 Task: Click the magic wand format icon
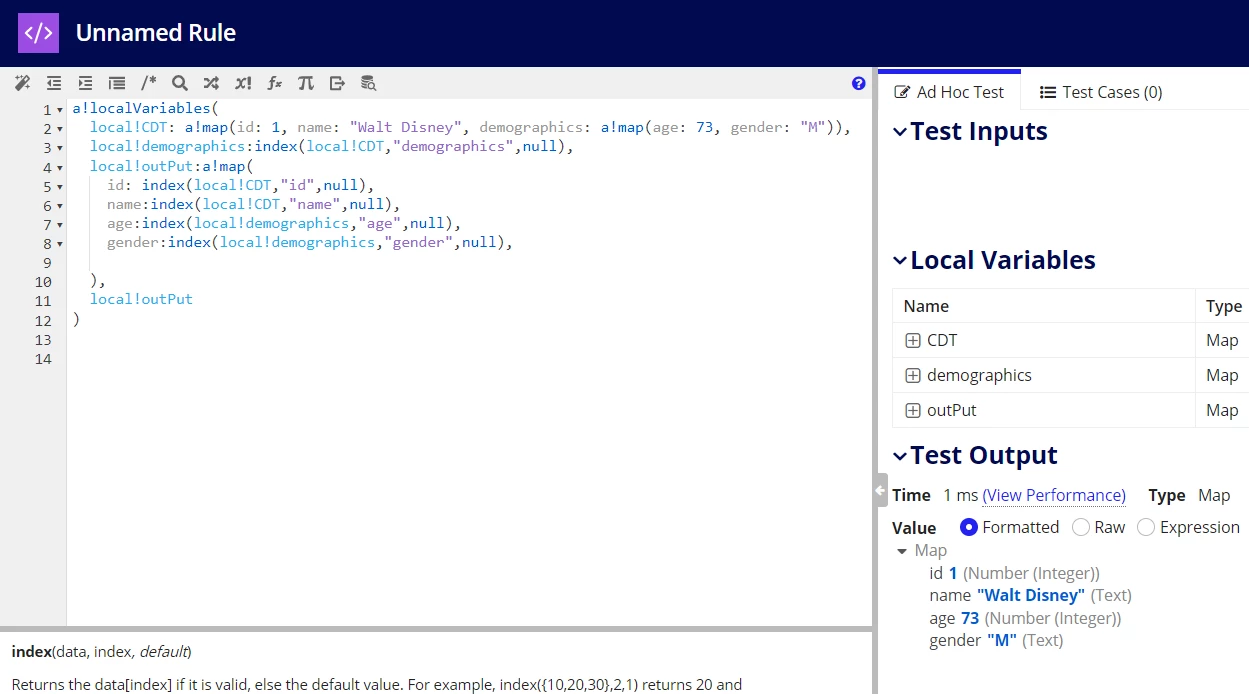click(22, 83)
